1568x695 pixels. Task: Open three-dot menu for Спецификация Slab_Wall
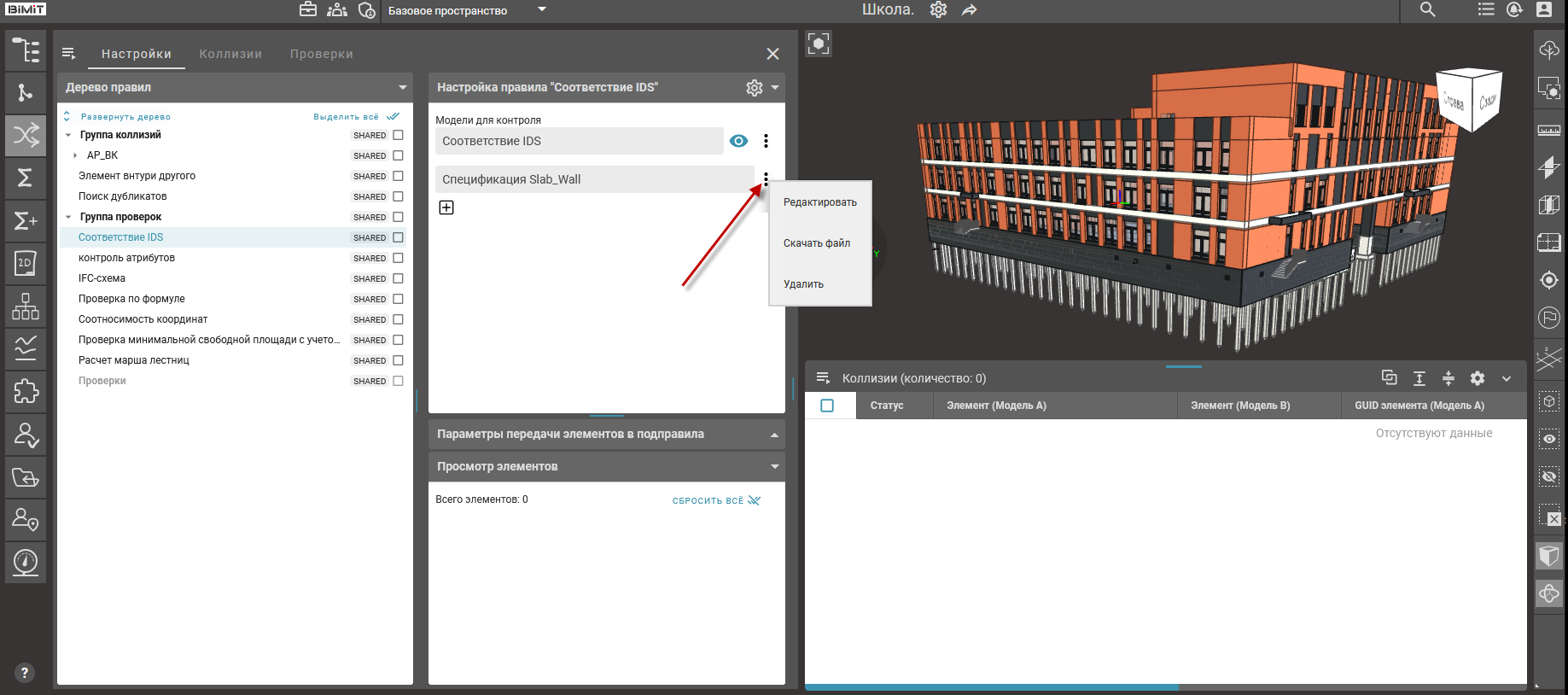766,179
